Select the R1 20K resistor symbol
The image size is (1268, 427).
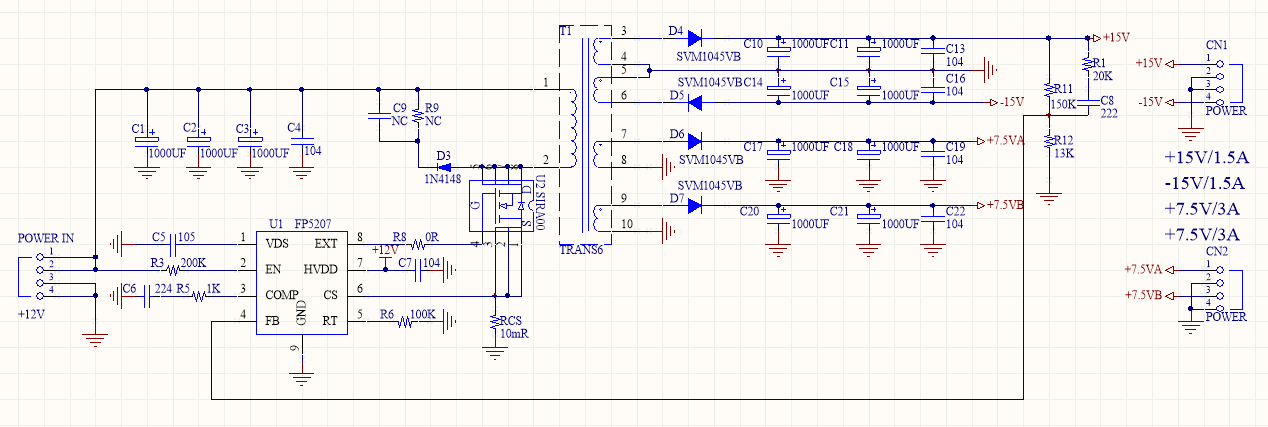(x=1087, y=63)
